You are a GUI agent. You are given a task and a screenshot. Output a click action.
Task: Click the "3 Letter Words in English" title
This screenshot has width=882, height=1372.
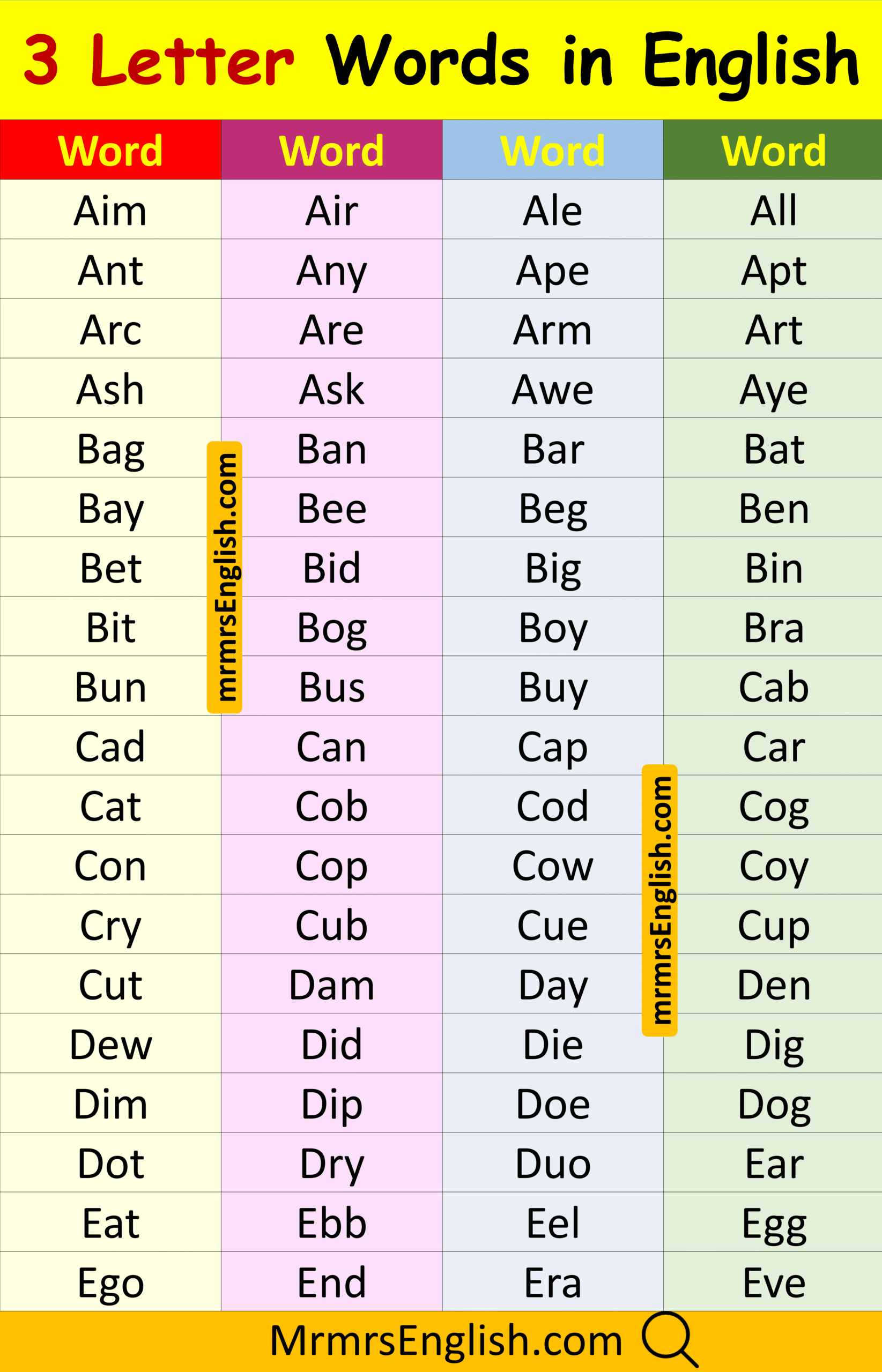click(441, 60)
